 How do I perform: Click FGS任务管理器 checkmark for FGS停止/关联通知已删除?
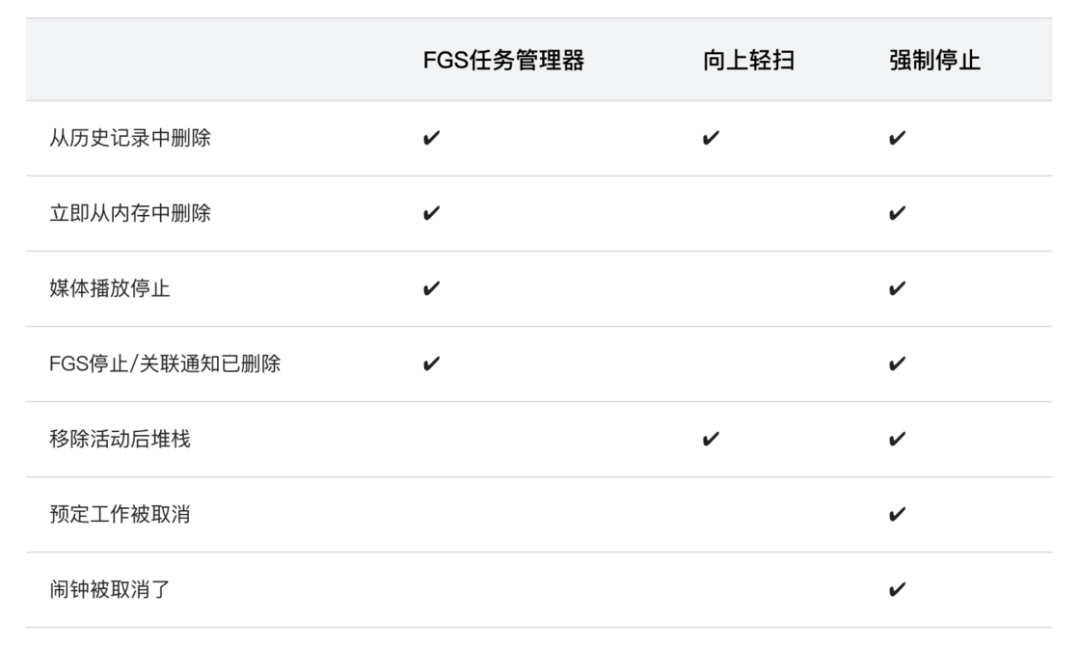coord(432,364)
